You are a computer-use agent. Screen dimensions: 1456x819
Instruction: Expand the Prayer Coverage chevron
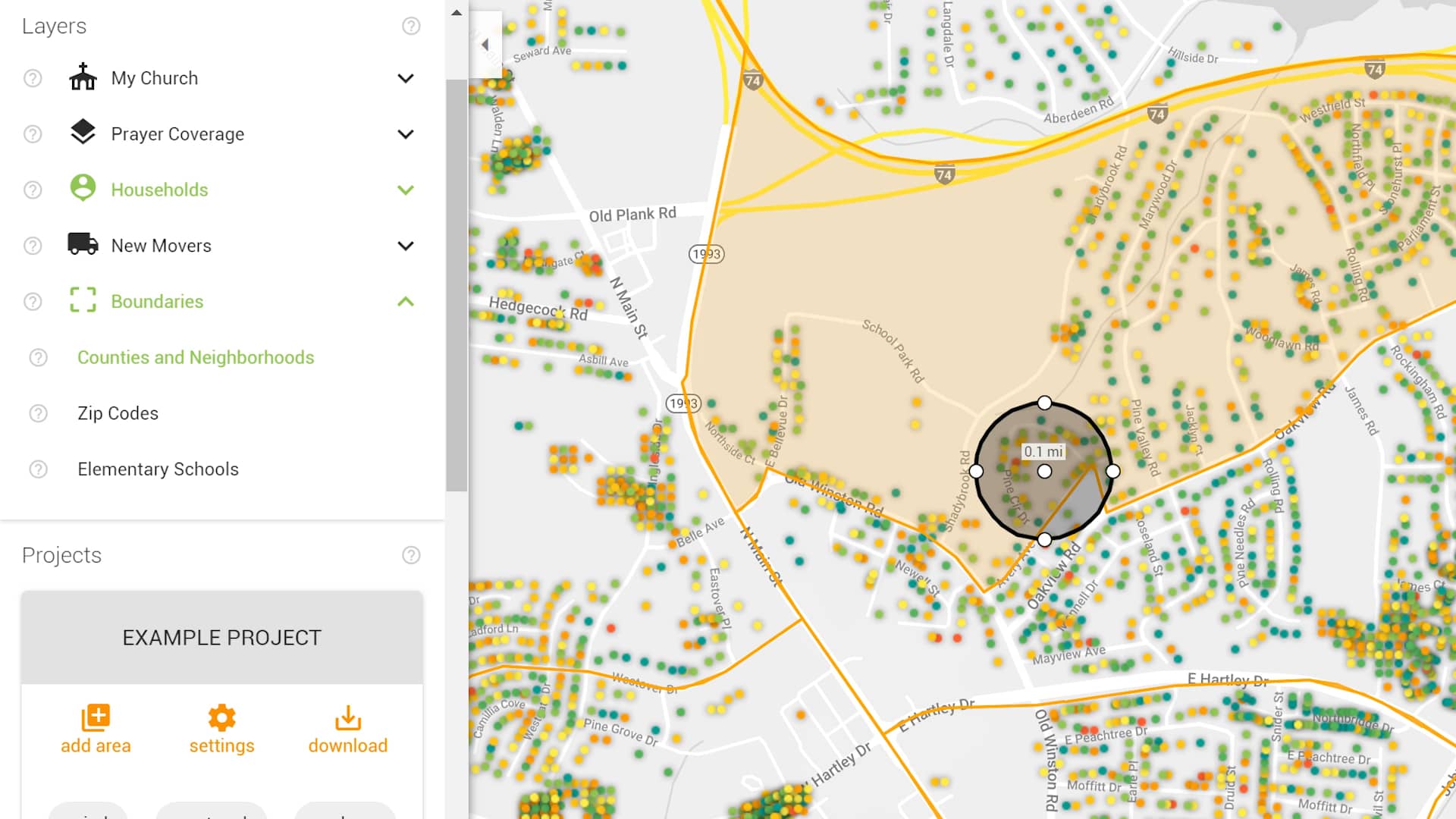coord(406,134)
